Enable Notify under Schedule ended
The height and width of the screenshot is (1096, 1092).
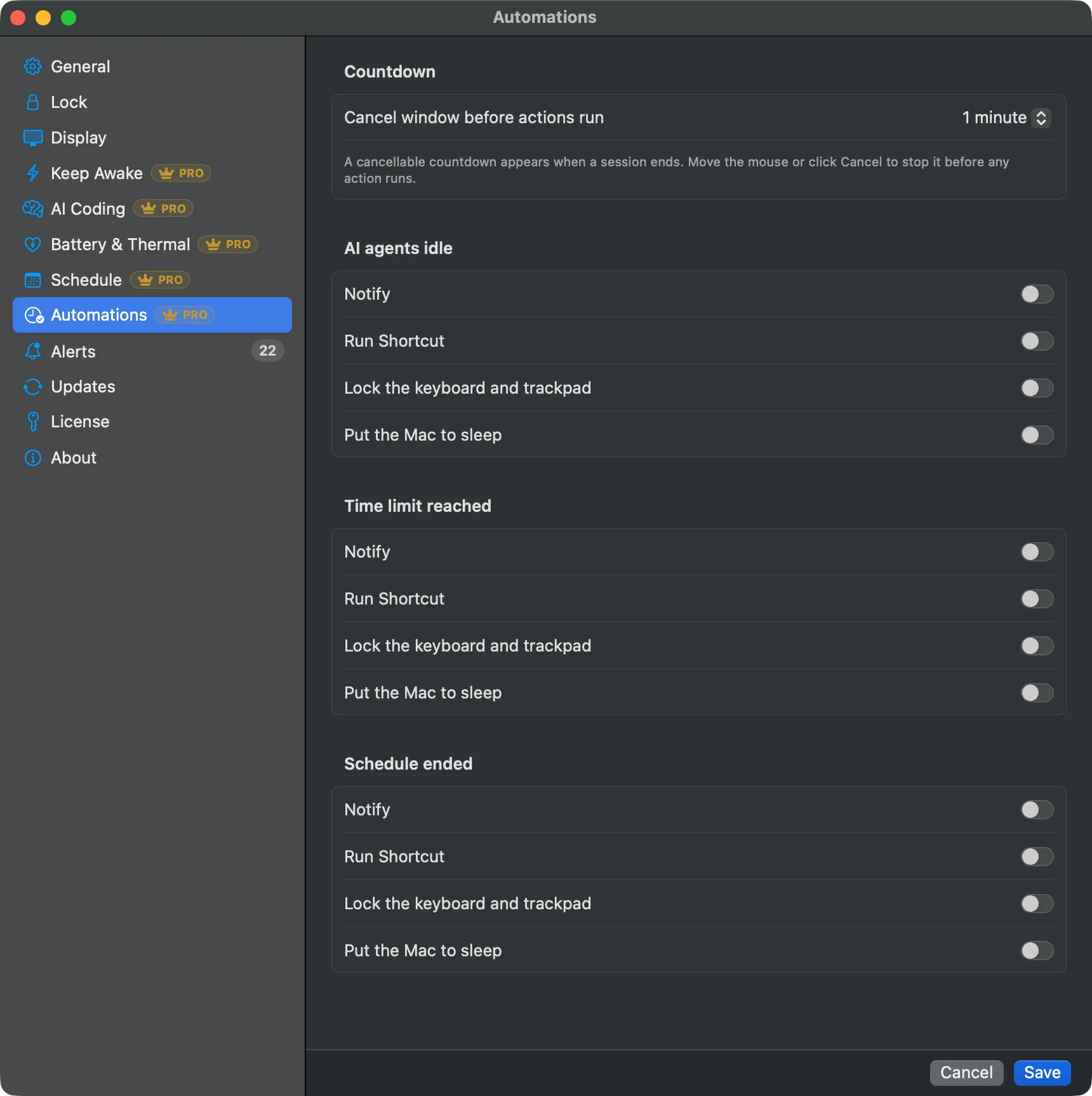pyautogui.click(x=1037, y=810)
